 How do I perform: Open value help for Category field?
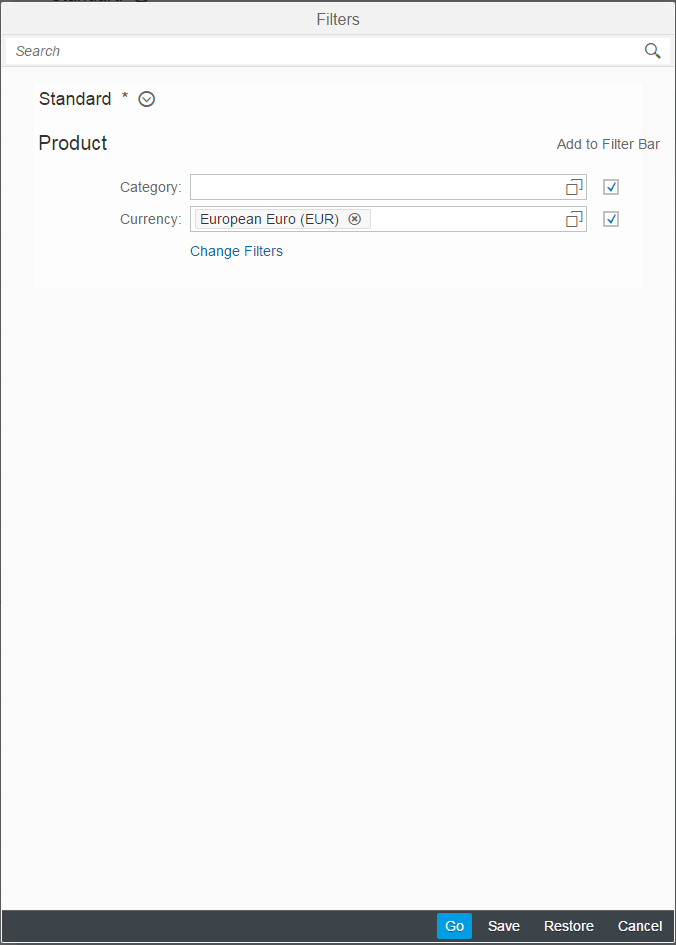click(x=574, y=187)
